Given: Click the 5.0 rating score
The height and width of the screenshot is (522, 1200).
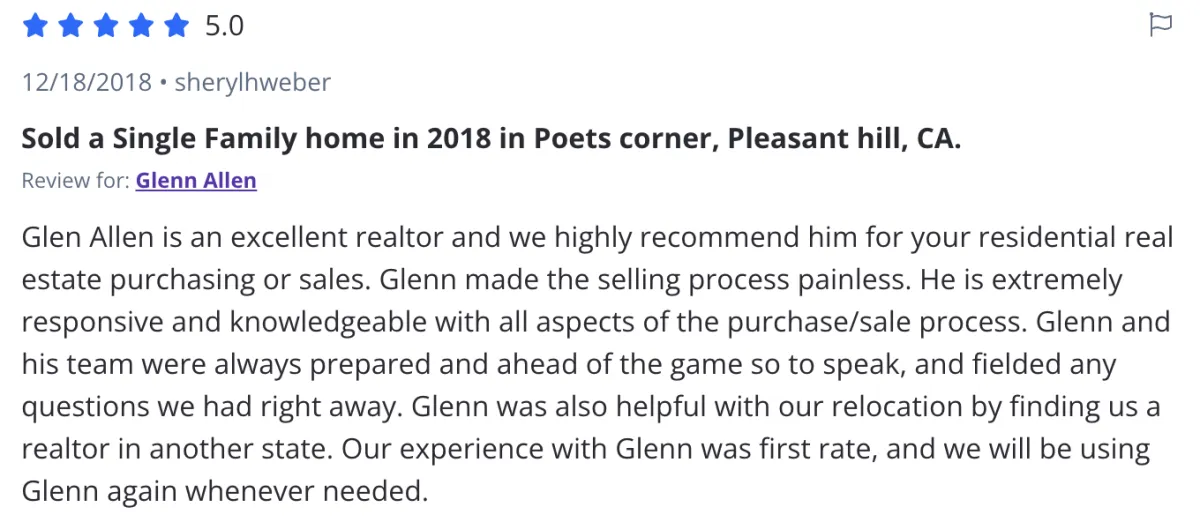Looking at the screenshot, I should (224, 26).
